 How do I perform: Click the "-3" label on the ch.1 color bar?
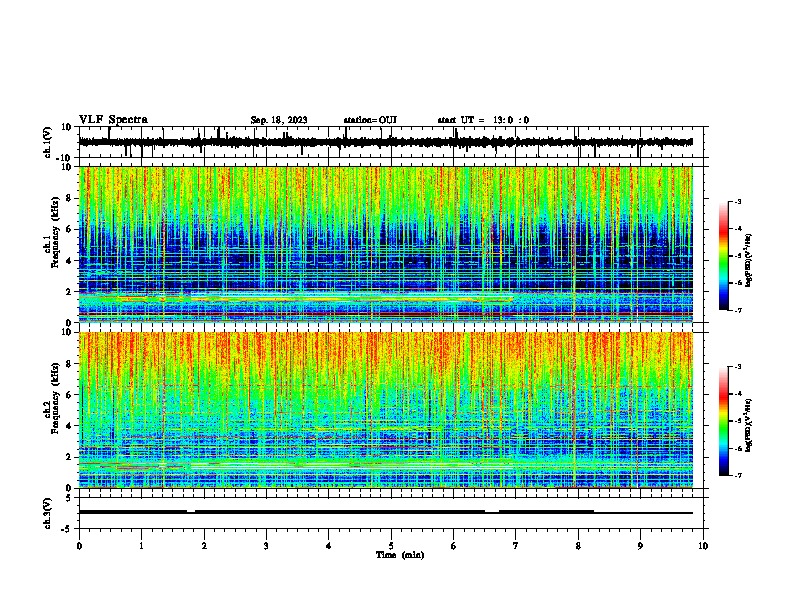tap(737, 201)
